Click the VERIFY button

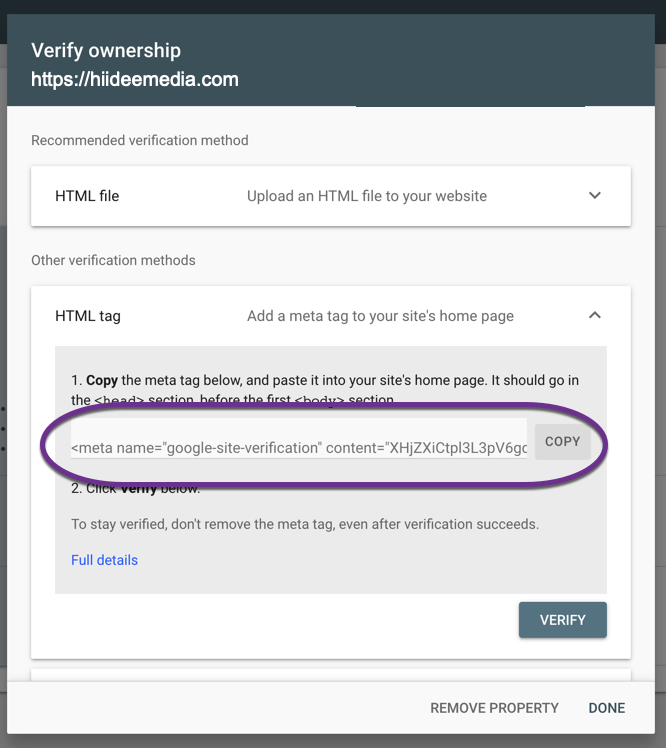pyautogui.click(x=562, y=620)
